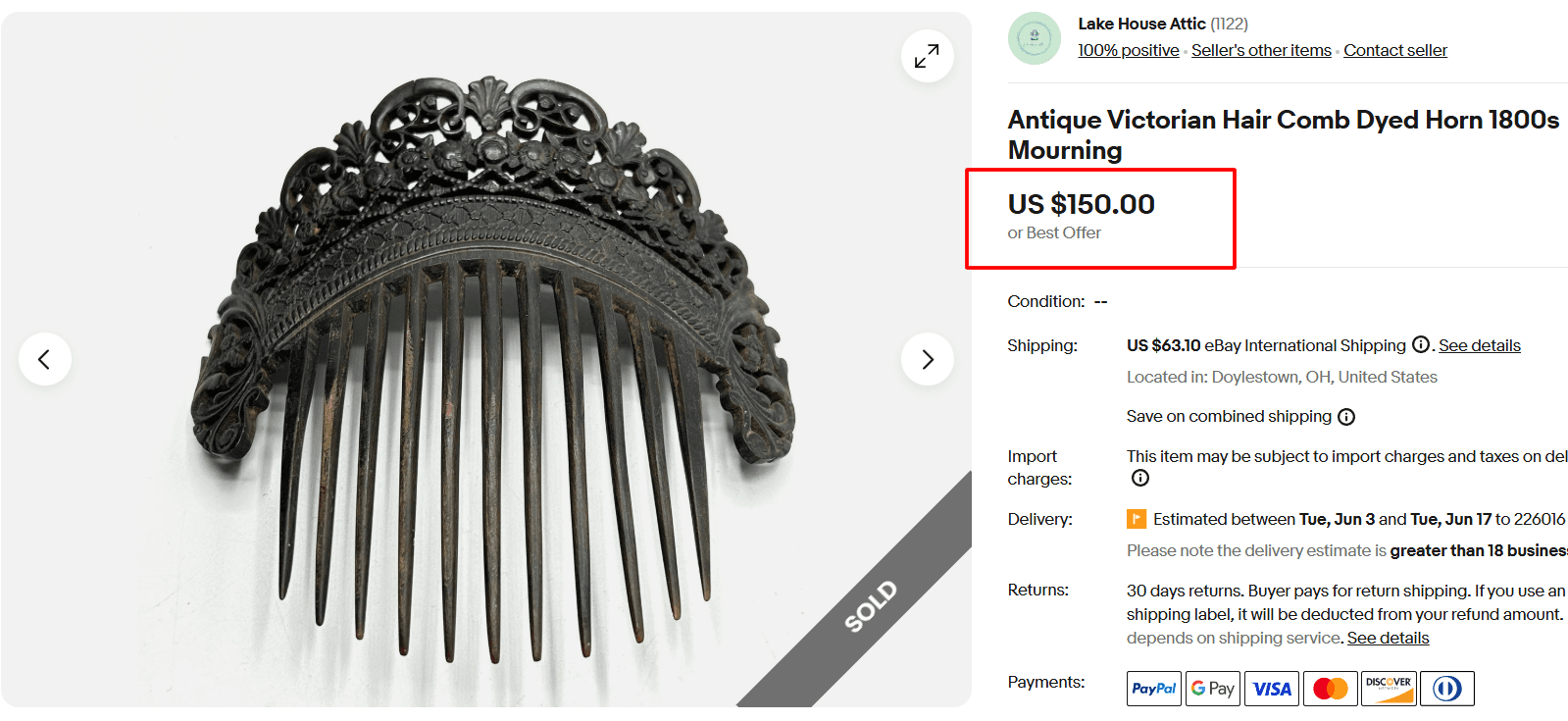Viewport: 1568px width, 721px height.
Task: Click the import charges info tooltip
Action: (x=1139, y=478)
